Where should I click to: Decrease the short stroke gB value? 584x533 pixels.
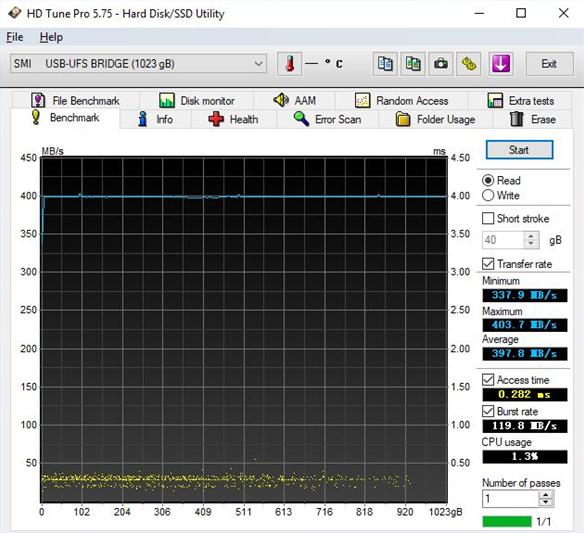click(531, 244)
